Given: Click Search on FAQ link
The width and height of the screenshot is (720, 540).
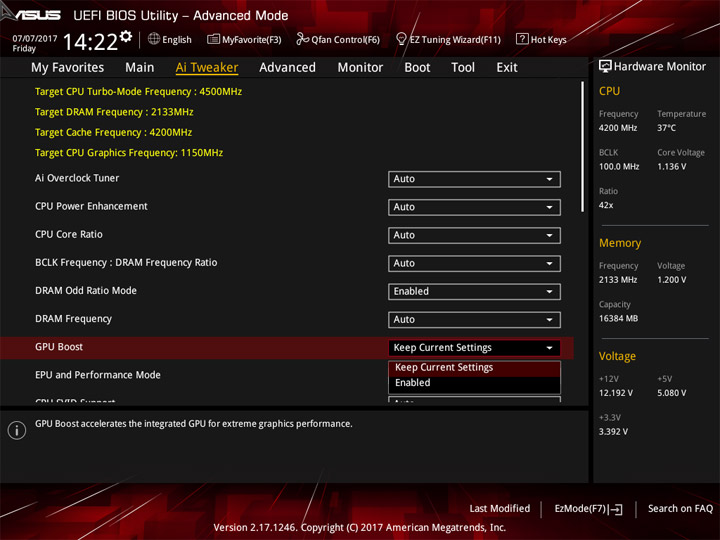Looking at the screenshot, I should pyautogui.click(x=680, y=509).
